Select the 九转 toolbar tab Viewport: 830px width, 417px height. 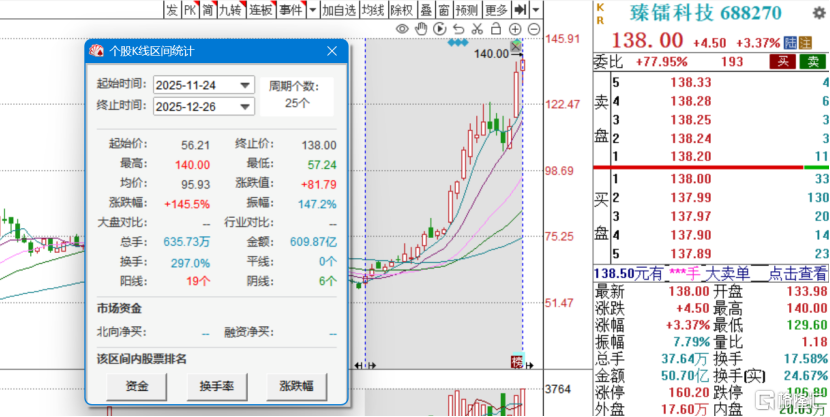pos(232,10)
